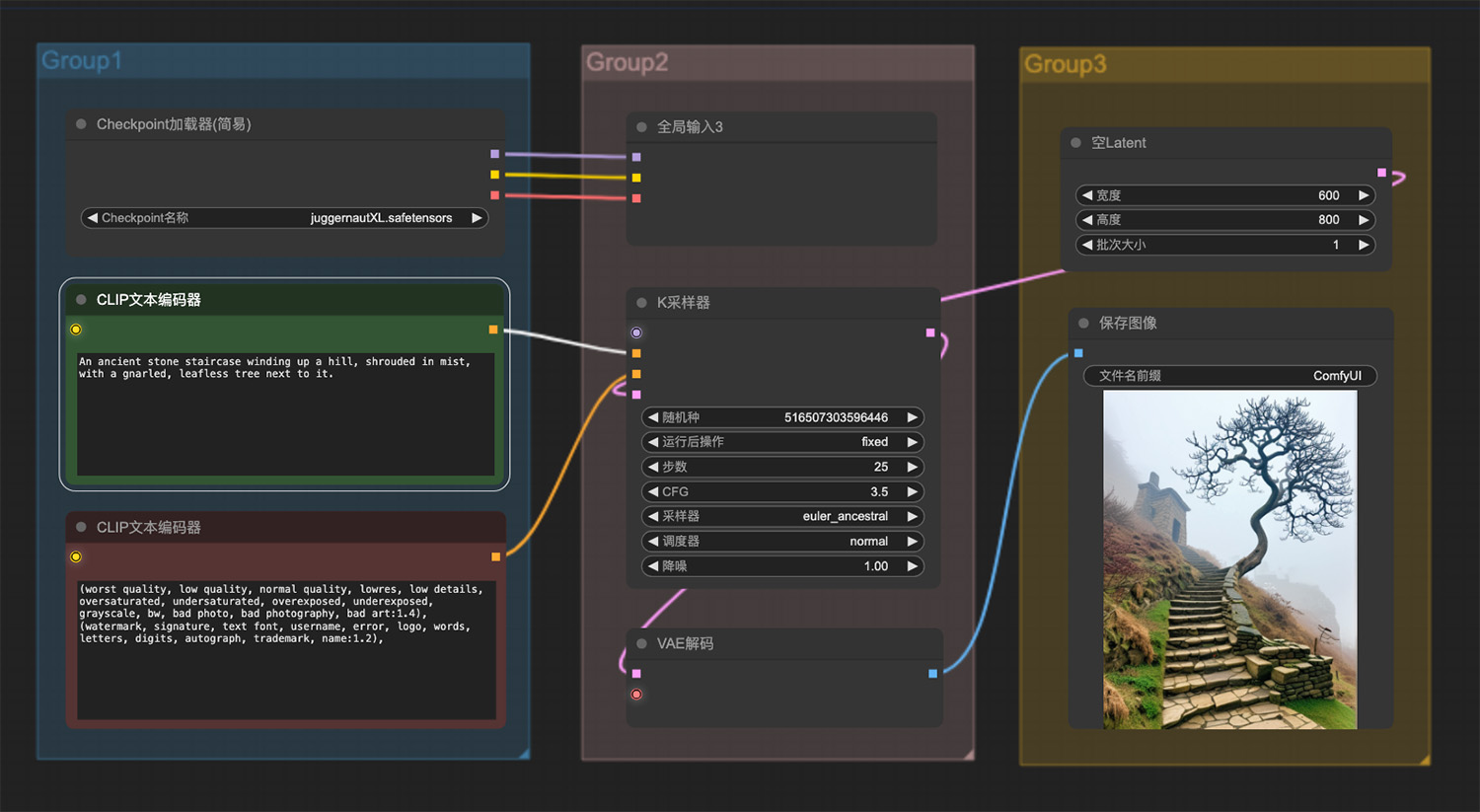Click the red vae input port on VAE解码
The image size is (1480, 812).
(x=636, y=695)
